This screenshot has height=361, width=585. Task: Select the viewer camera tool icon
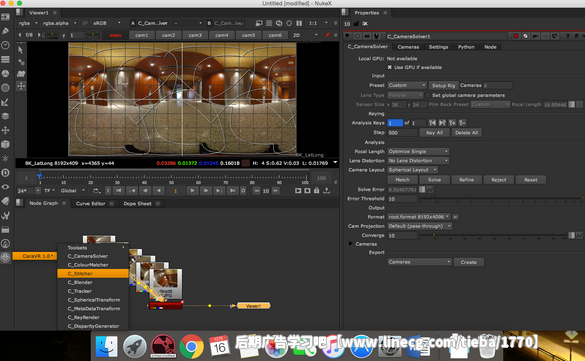click(x=21, y=74)
